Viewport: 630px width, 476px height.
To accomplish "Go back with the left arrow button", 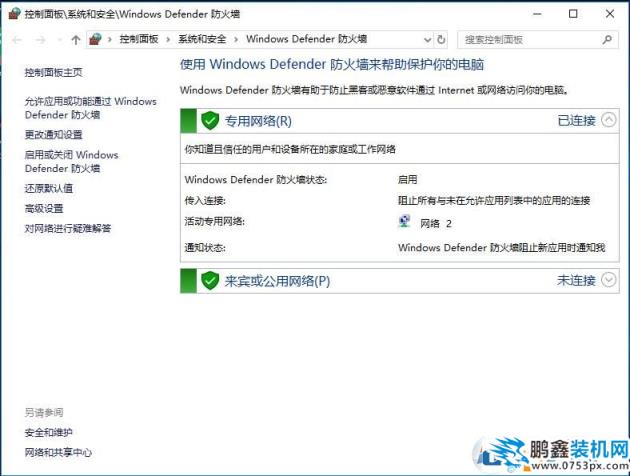I will click(x=17, y=39).
